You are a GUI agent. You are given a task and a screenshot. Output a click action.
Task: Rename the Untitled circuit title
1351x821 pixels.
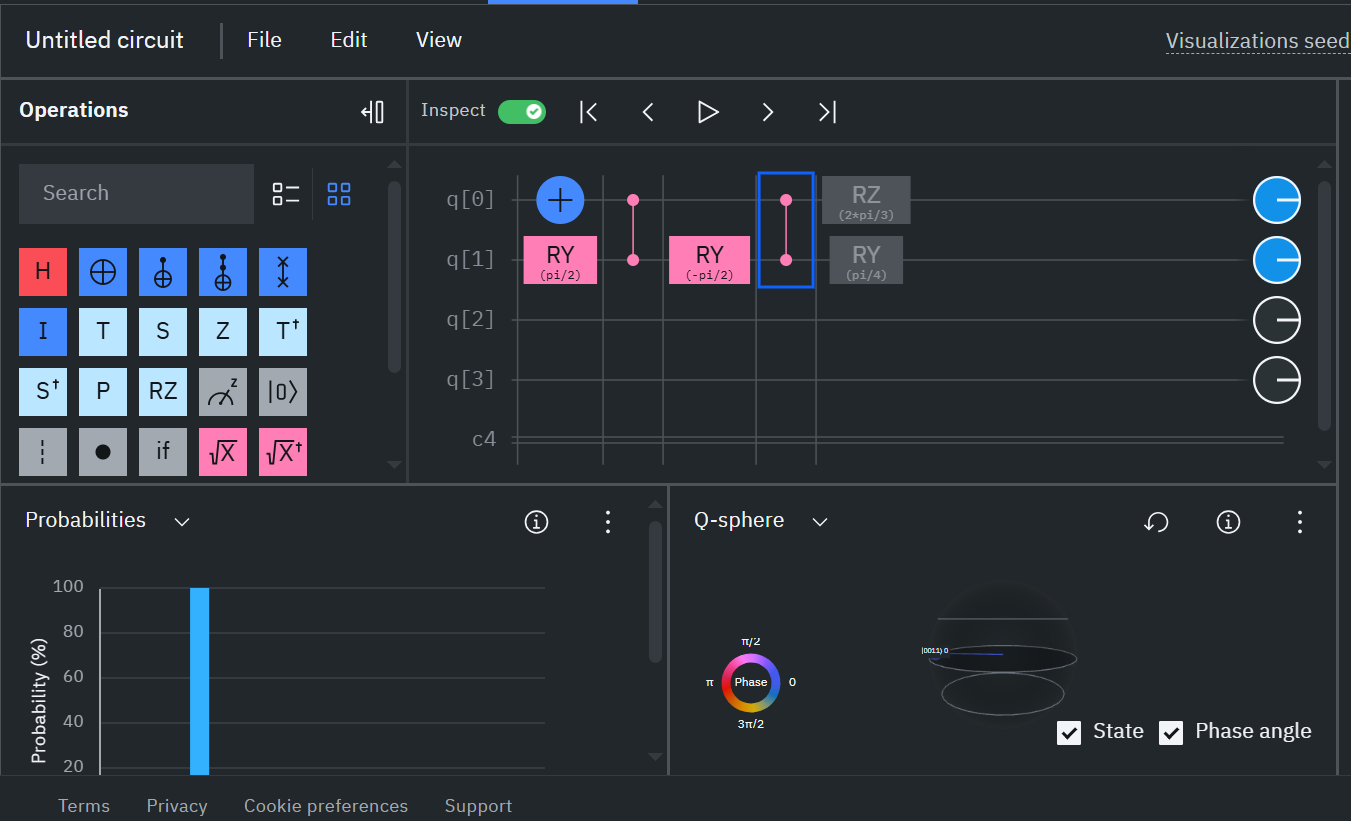(x=105, y=40)
